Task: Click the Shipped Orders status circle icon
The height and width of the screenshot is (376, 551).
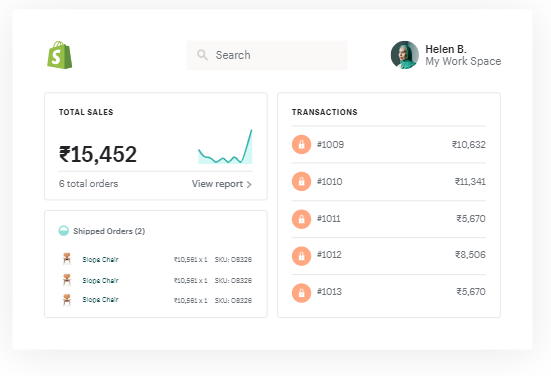Action: point(64,231)
